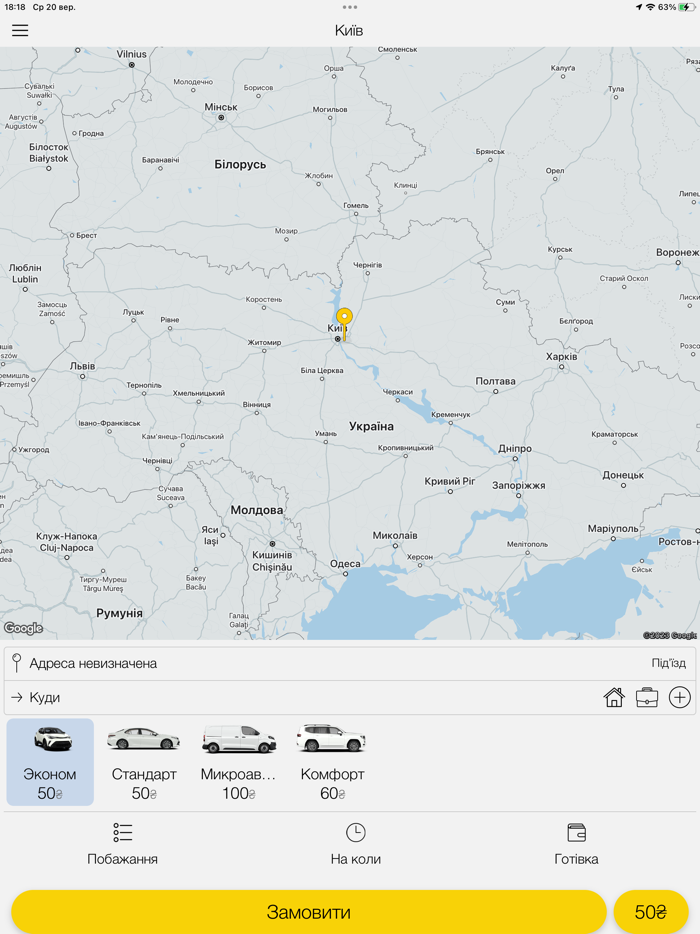This screenshot has height=934, width=700.
Task: Tap the Кишинів label on map
Action: point(272,555)
